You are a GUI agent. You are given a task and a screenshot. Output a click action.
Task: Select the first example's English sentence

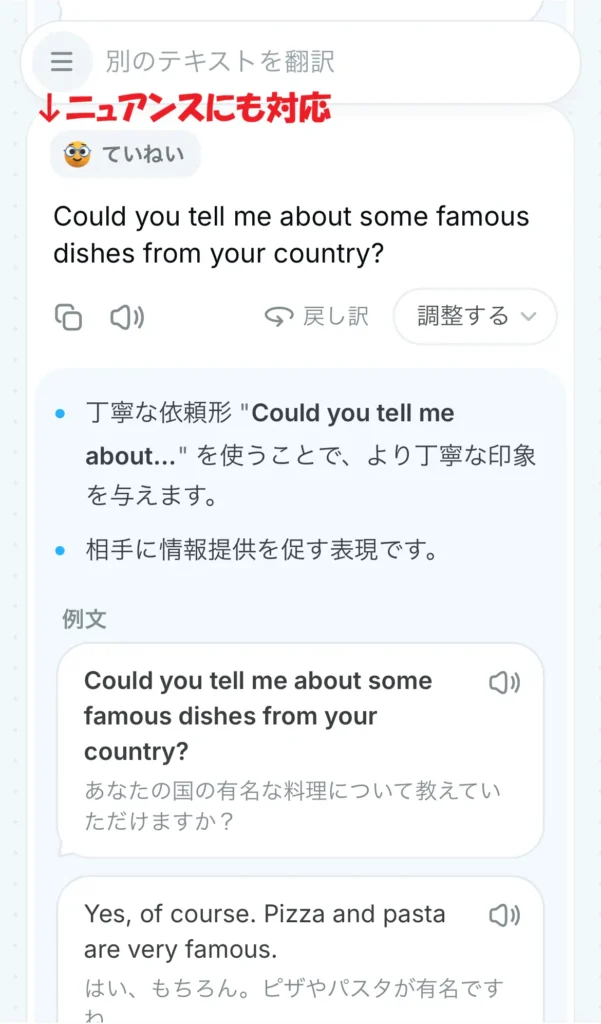[x=257, y=716]
